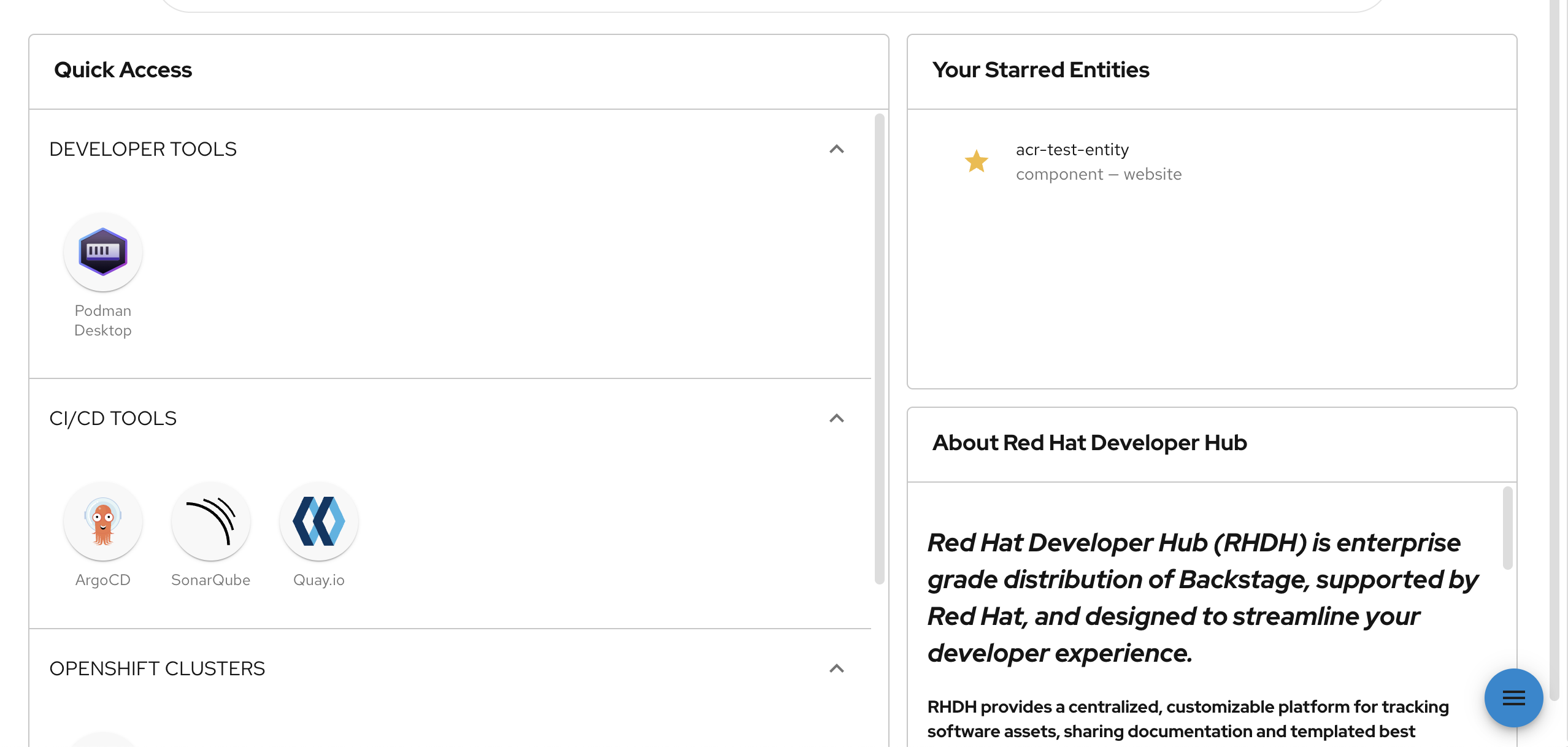
Task: Collapse the OpenShift Clusters section
Action: [837, 668]
